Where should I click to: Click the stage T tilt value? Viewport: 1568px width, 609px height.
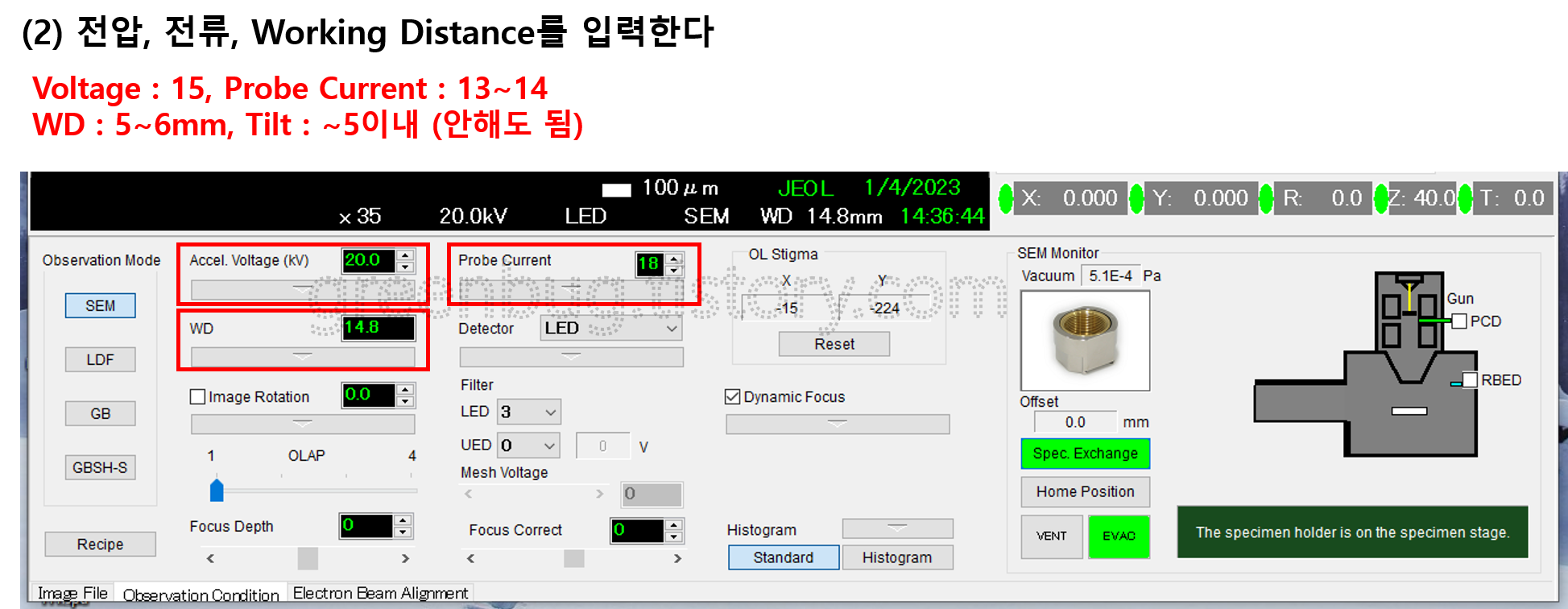pyautogui.click(x=1528, y=198)
